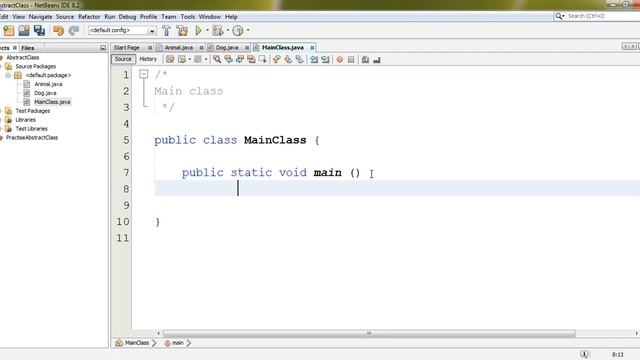Select the Test Packages folder
The width and height of the screenshot is (640, 360).
click(33, 111)
